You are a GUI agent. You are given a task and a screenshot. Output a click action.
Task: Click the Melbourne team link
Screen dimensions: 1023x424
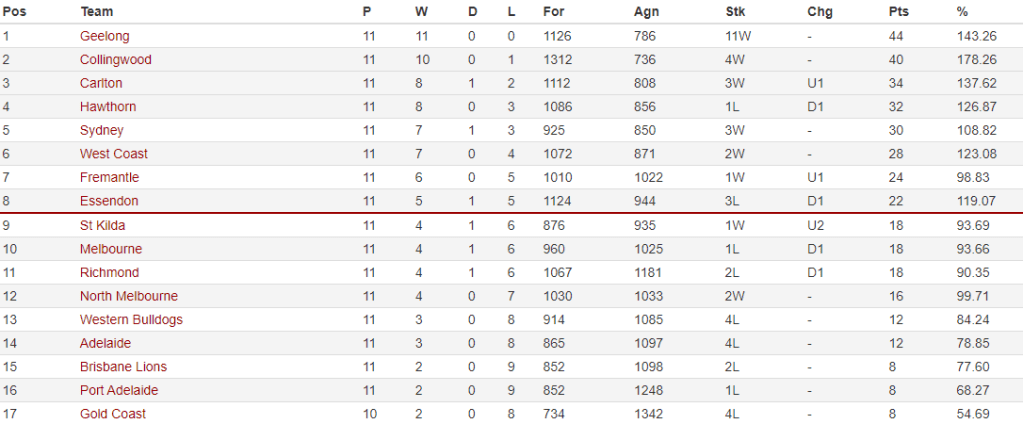[111, 249]
